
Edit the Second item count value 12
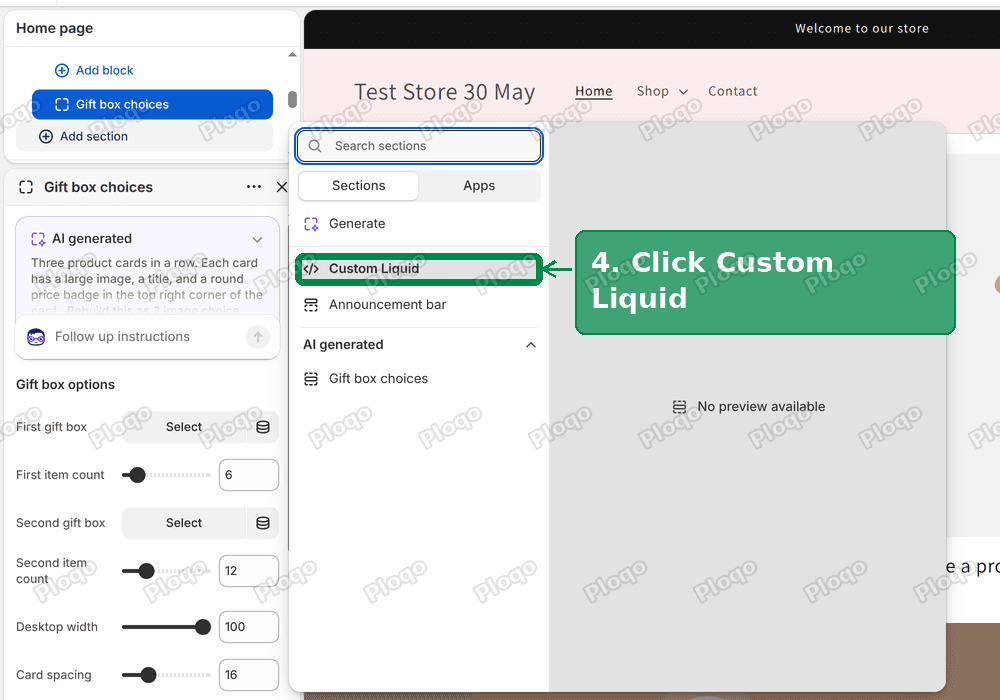[249, 571]
